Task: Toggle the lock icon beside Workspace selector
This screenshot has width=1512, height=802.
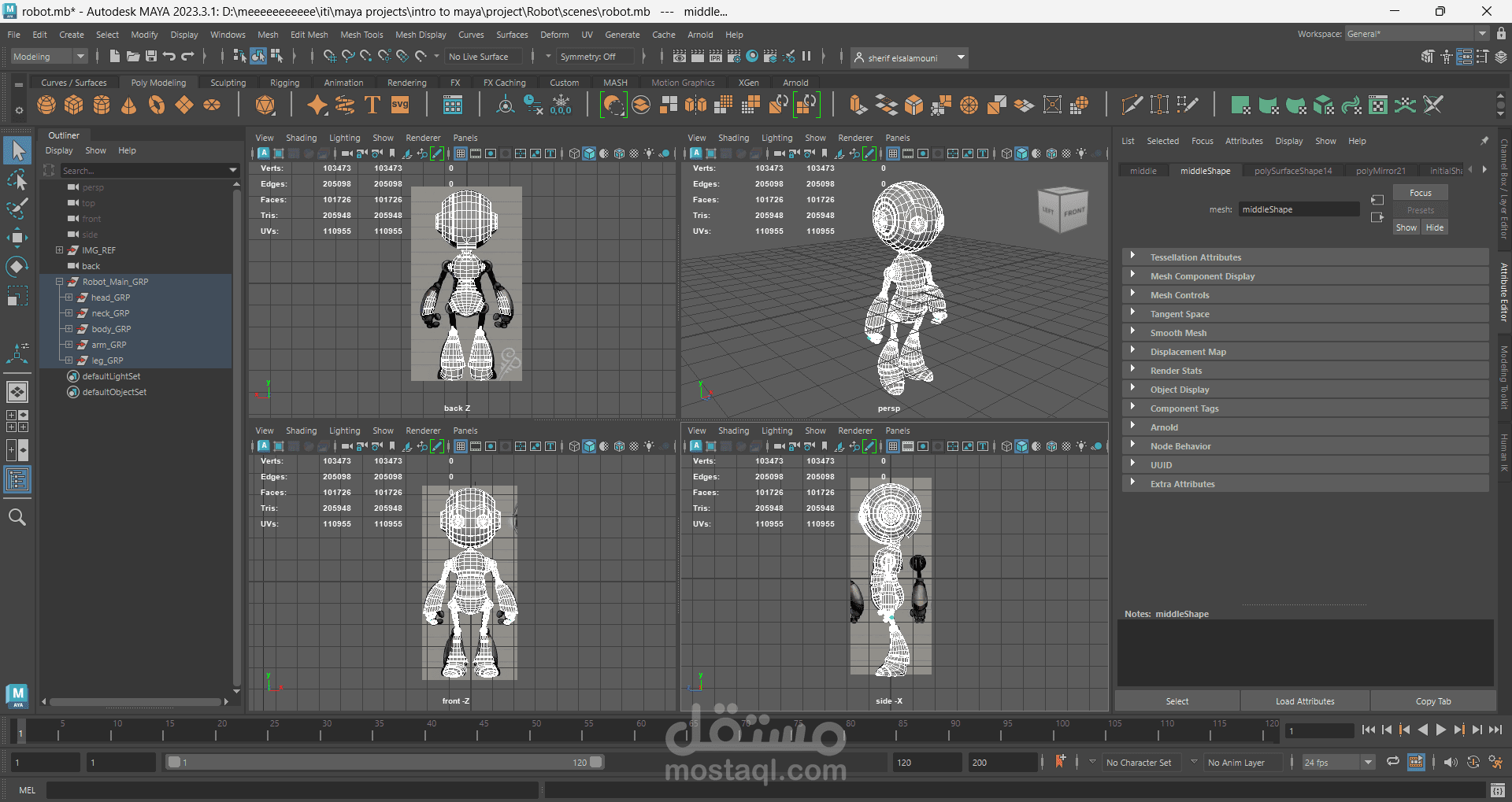Action: click(1501, 34)
